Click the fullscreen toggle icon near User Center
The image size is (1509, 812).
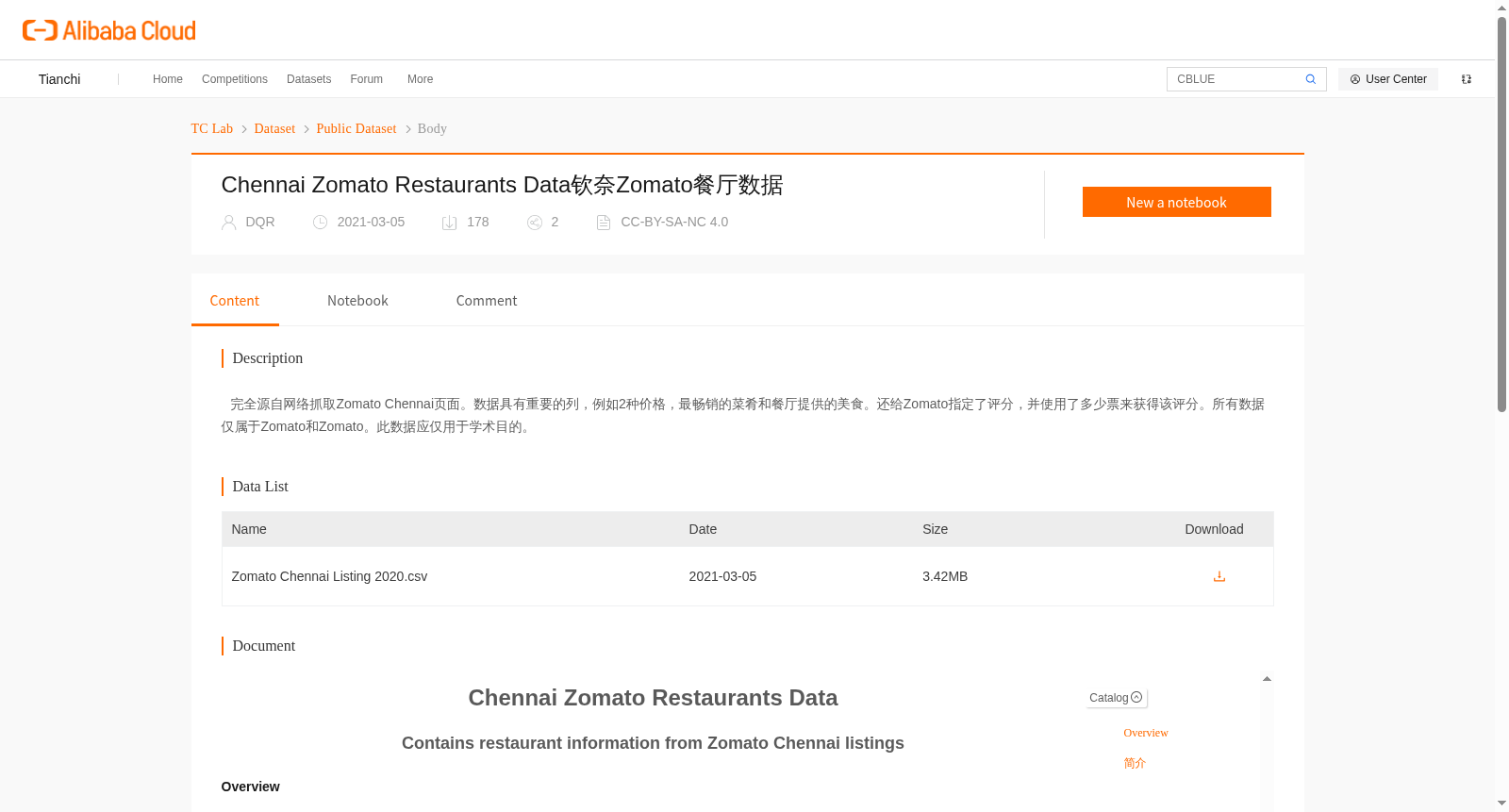click(1467, 79)
